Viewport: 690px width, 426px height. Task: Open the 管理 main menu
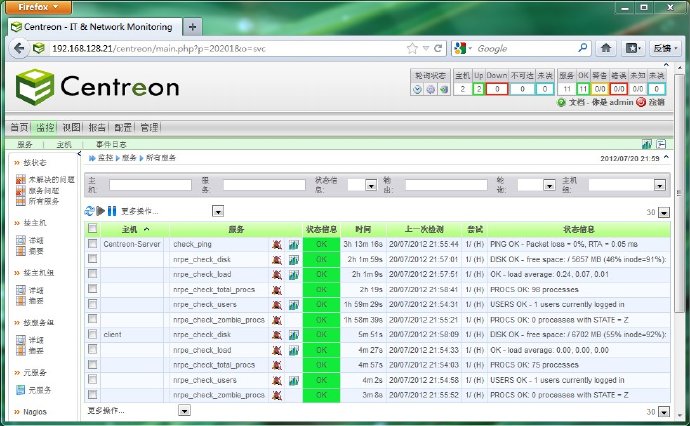(x=149, y=128)
